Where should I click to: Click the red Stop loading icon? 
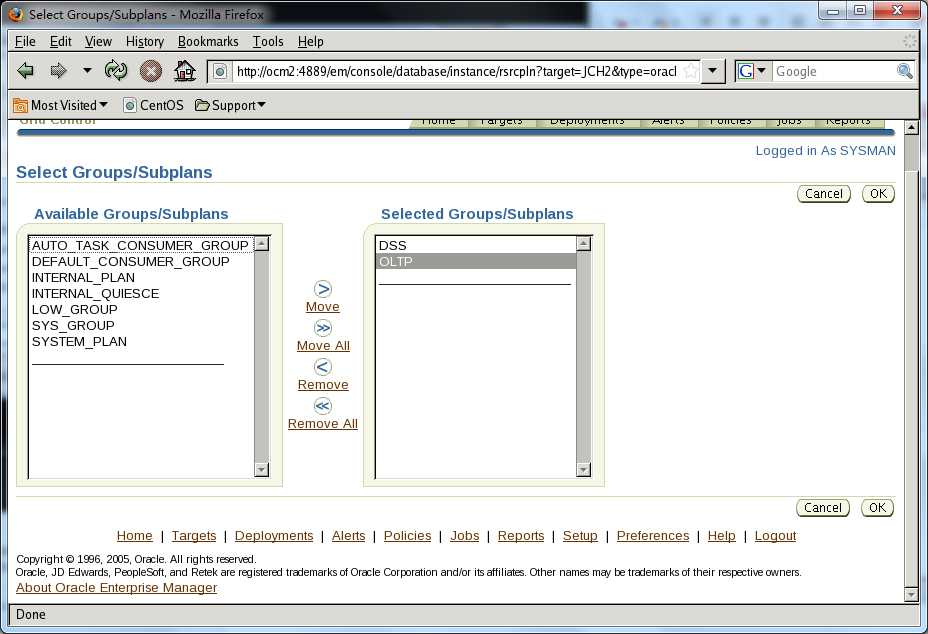click(x=151, y=71)
